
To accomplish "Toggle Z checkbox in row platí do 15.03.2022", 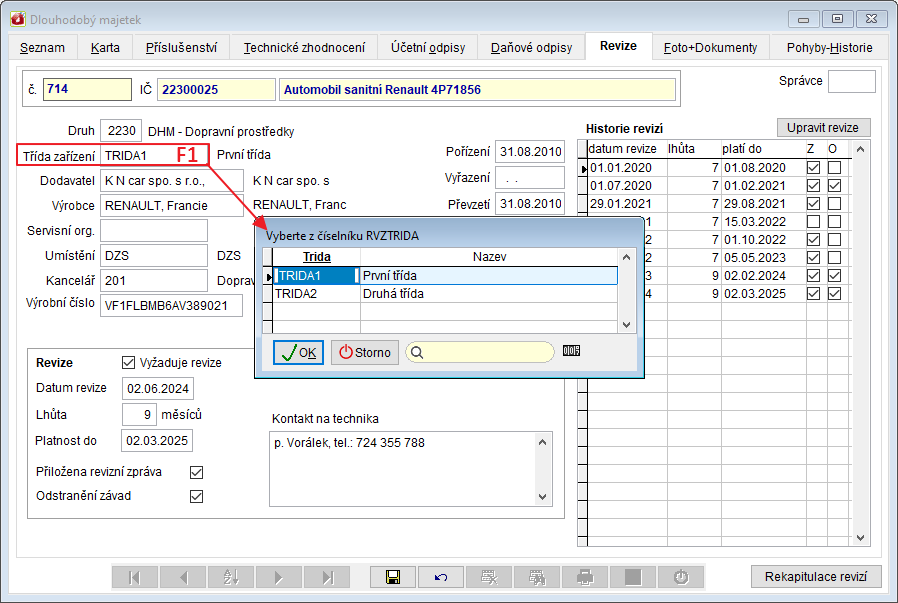I will tap(813, 222).
